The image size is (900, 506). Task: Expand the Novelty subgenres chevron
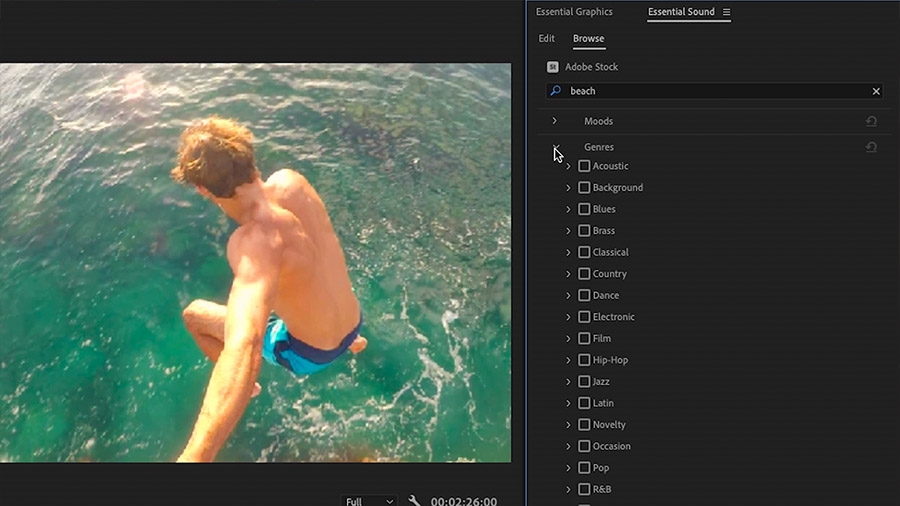coord(568,425)
